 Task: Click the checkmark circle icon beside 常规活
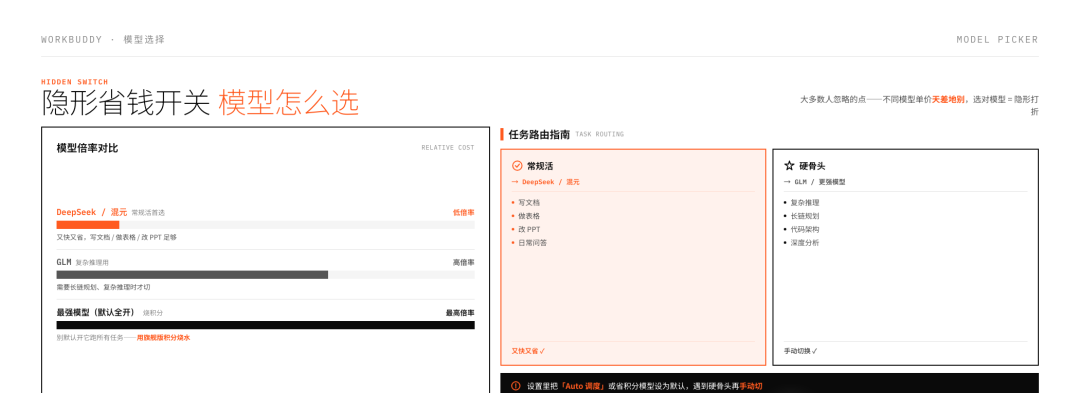coord(517,166)
